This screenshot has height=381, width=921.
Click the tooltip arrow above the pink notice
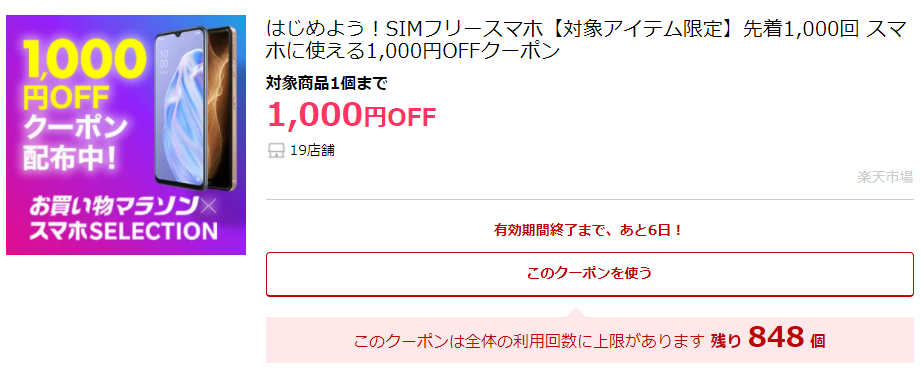pyautogui.click(x=576, y=312)
